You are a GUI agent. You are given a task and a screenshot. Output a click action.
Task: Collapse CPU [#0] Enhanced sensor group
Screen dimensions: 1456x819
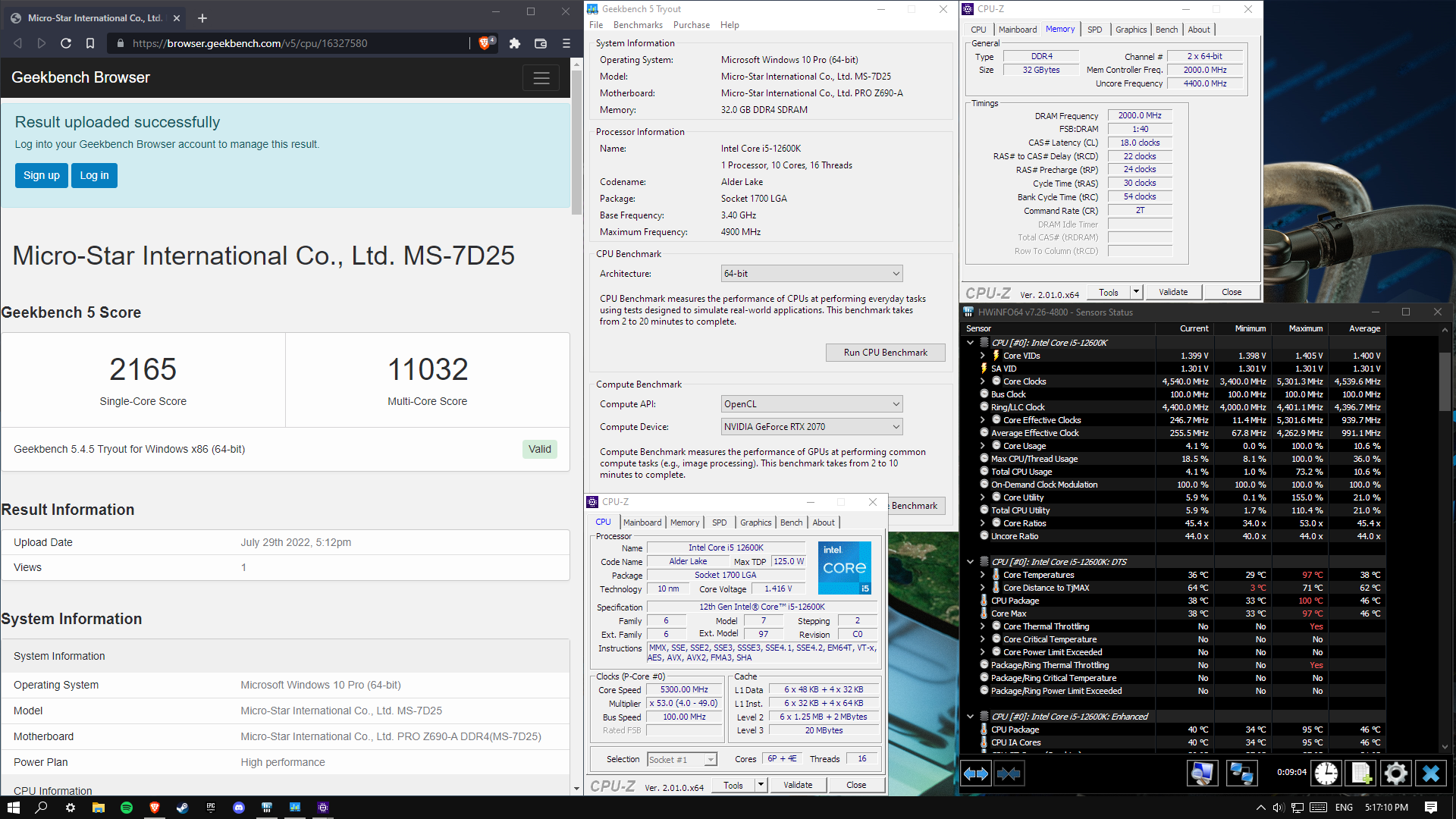970,717
